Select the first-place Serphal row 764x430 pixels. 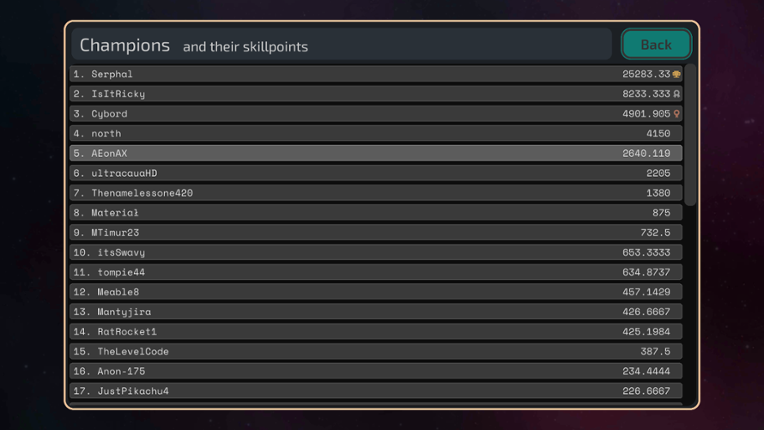pyautogui.click(x=375, y=74)
